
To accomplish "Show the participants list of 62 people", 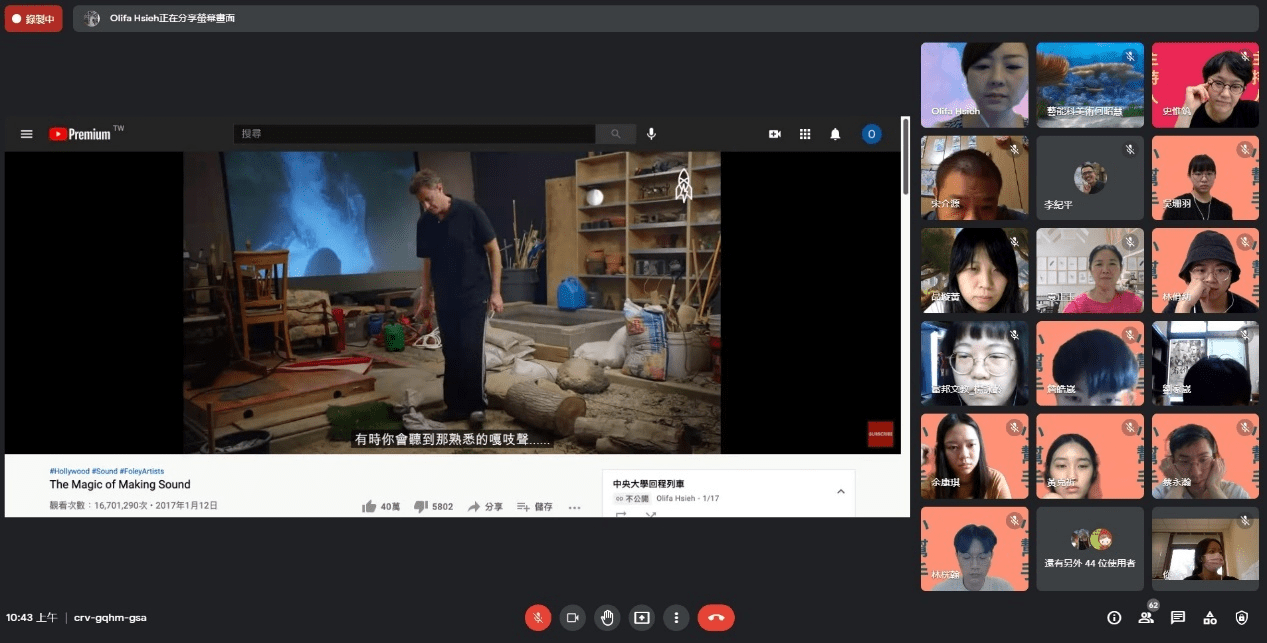I will pyautogui.click(x=1146, y=618).
